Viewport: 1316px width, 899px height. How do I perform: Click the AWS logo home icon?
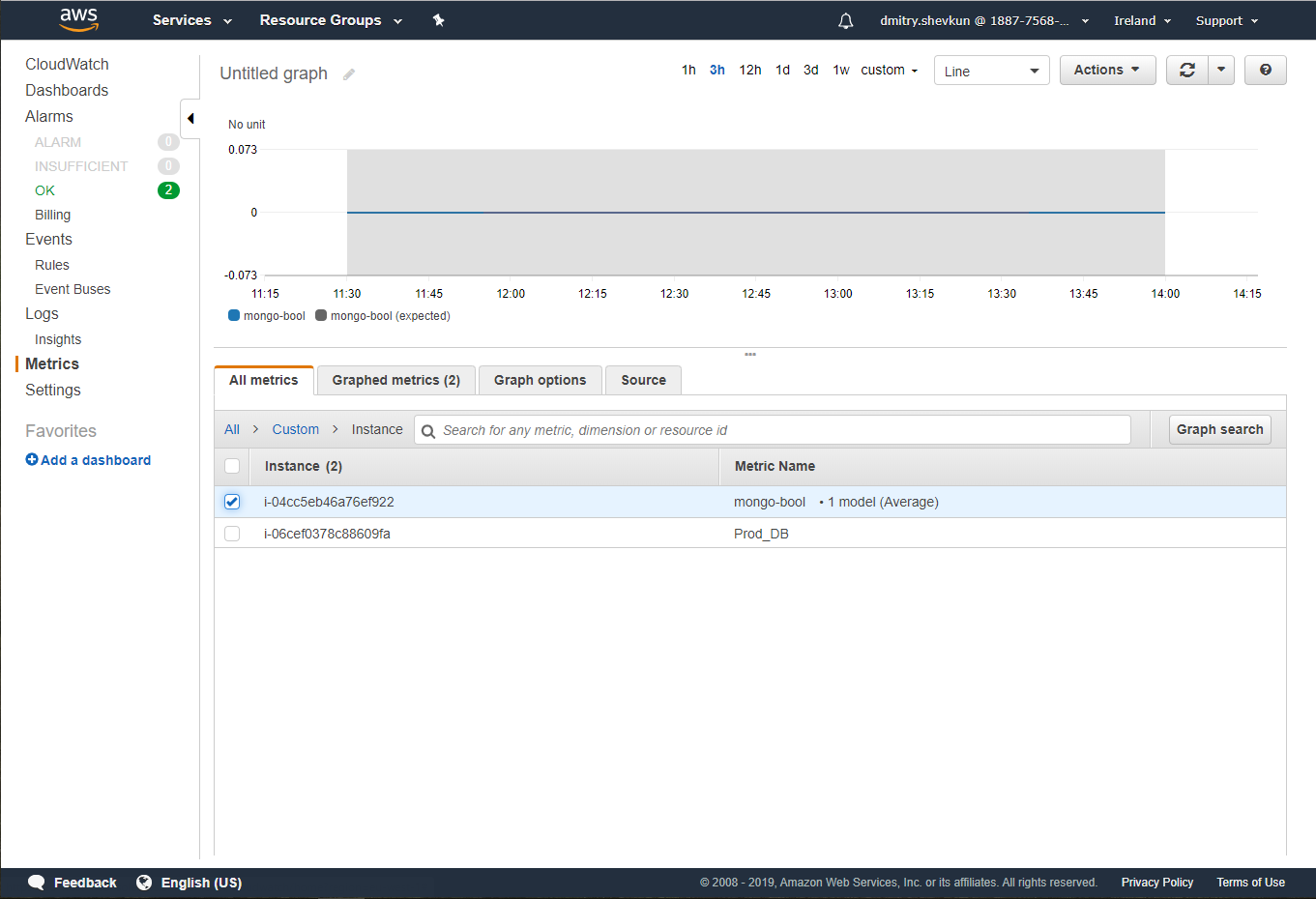pos(78,19)
